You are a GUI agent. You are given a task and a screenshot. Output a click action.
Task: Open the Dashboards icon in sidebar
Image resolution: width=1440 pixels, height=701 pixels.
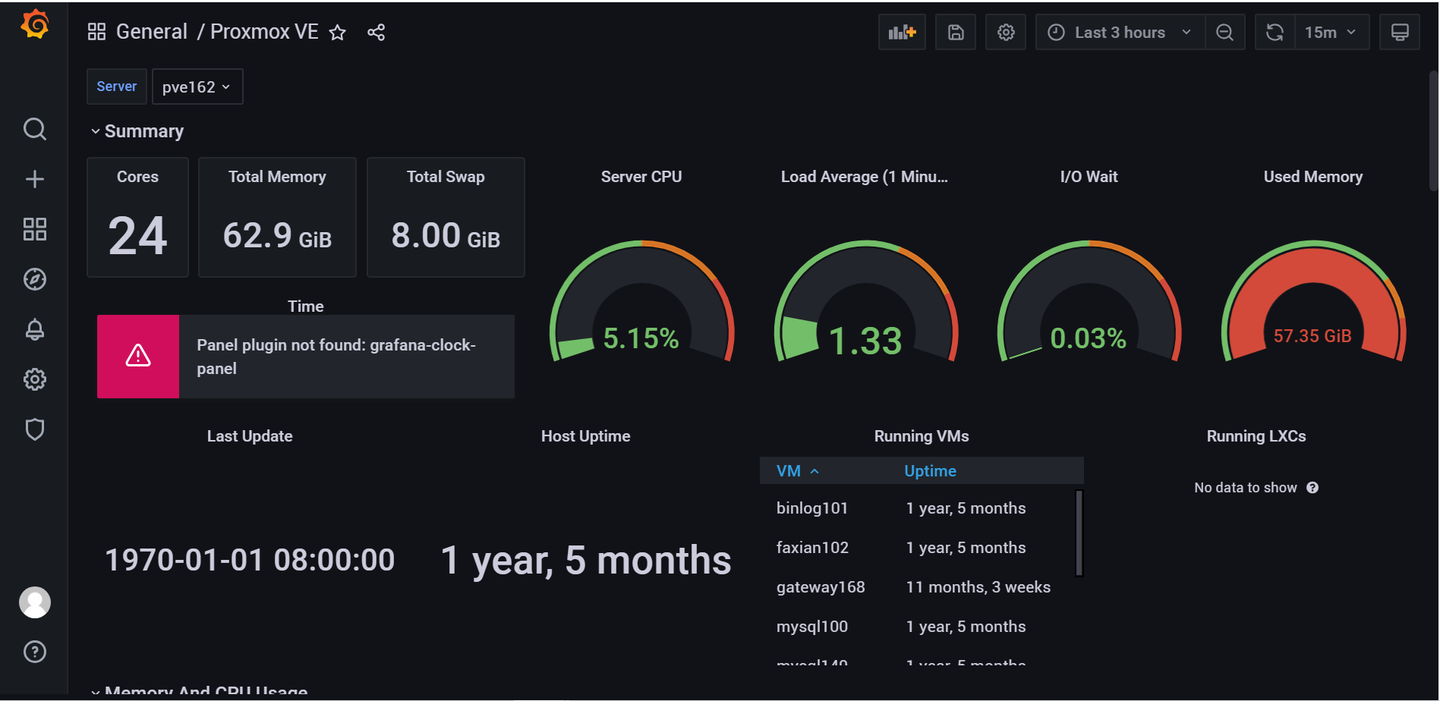point(35,229)
